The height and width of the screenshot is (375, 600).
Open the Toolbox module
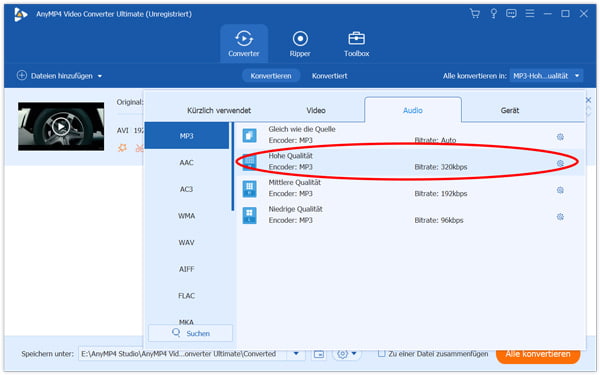(x=356, y=44)
